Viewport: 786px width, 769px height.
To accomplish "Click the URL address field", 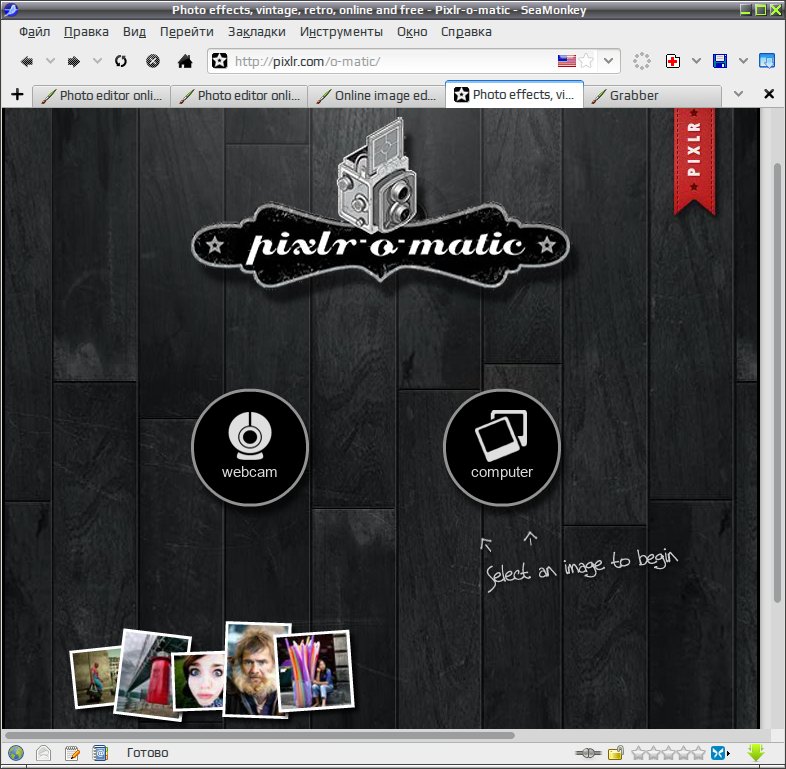I will tap(392, 61).
